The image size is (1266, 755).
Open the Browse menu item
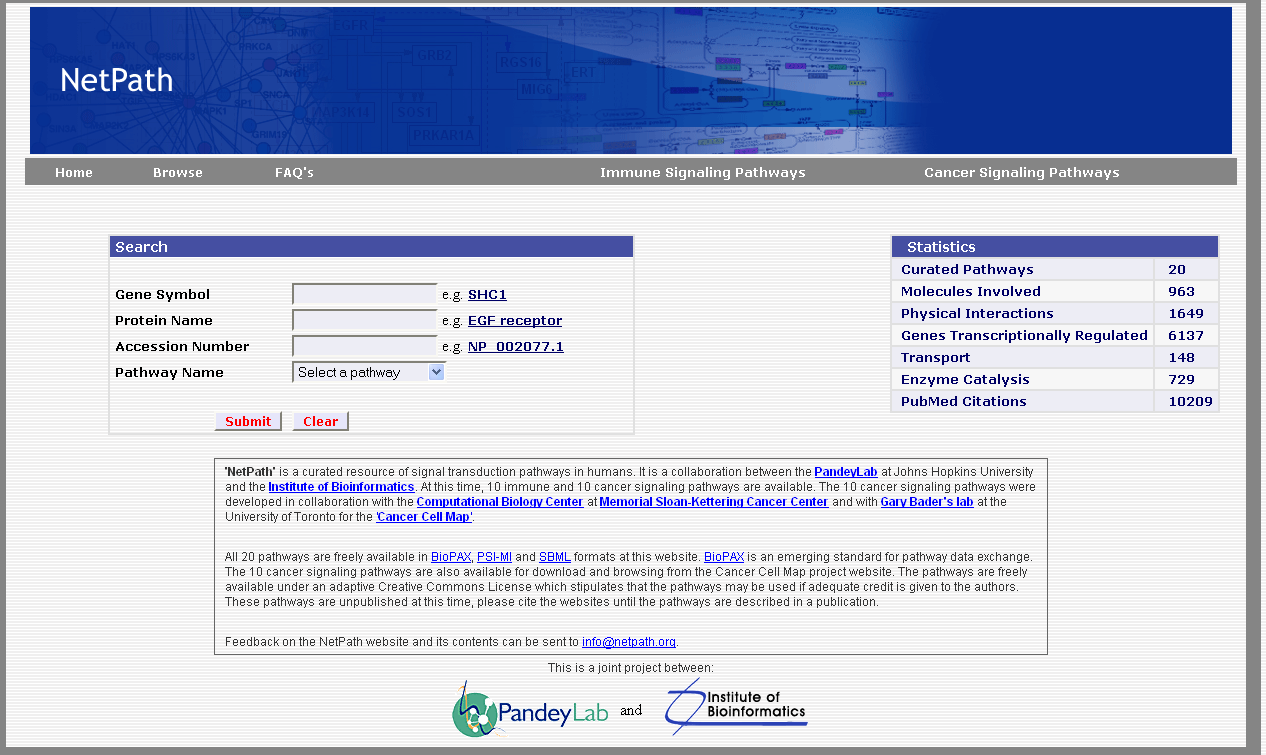tap(178, 173)
